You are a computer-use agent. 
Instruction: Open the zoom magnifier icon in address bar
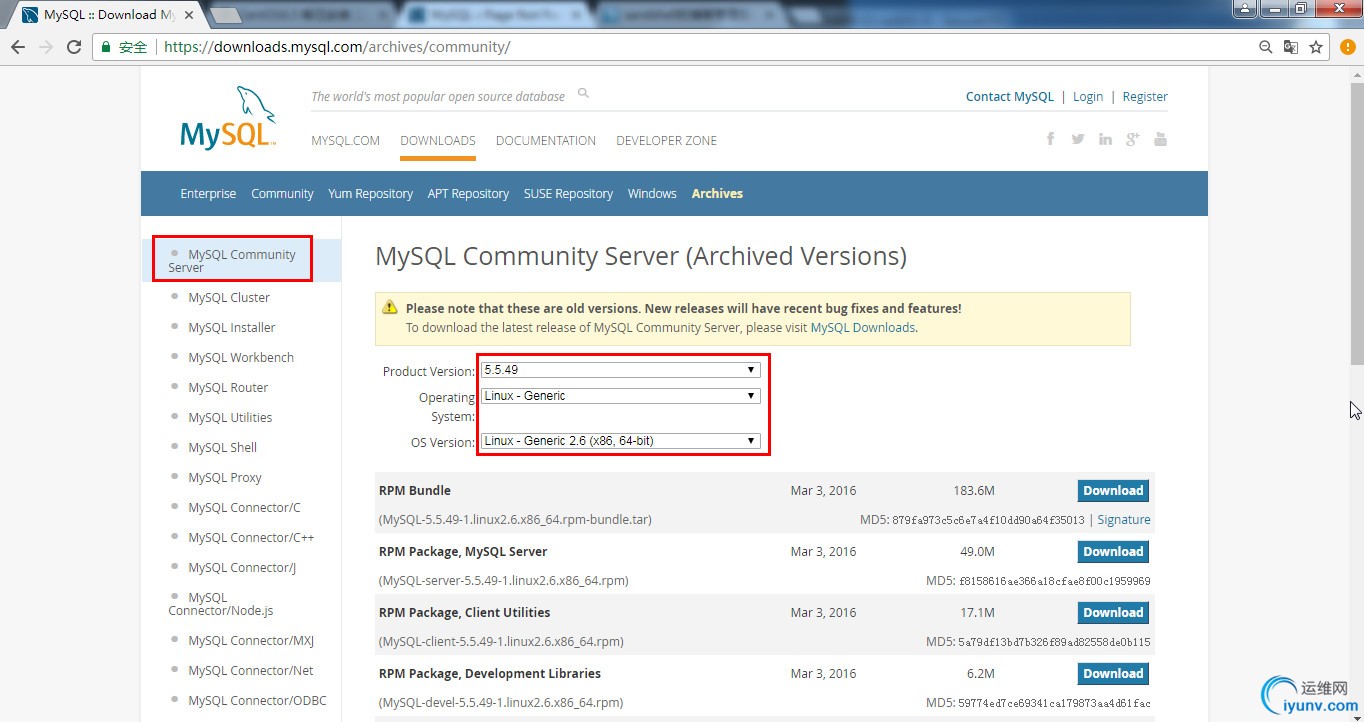1265,47
